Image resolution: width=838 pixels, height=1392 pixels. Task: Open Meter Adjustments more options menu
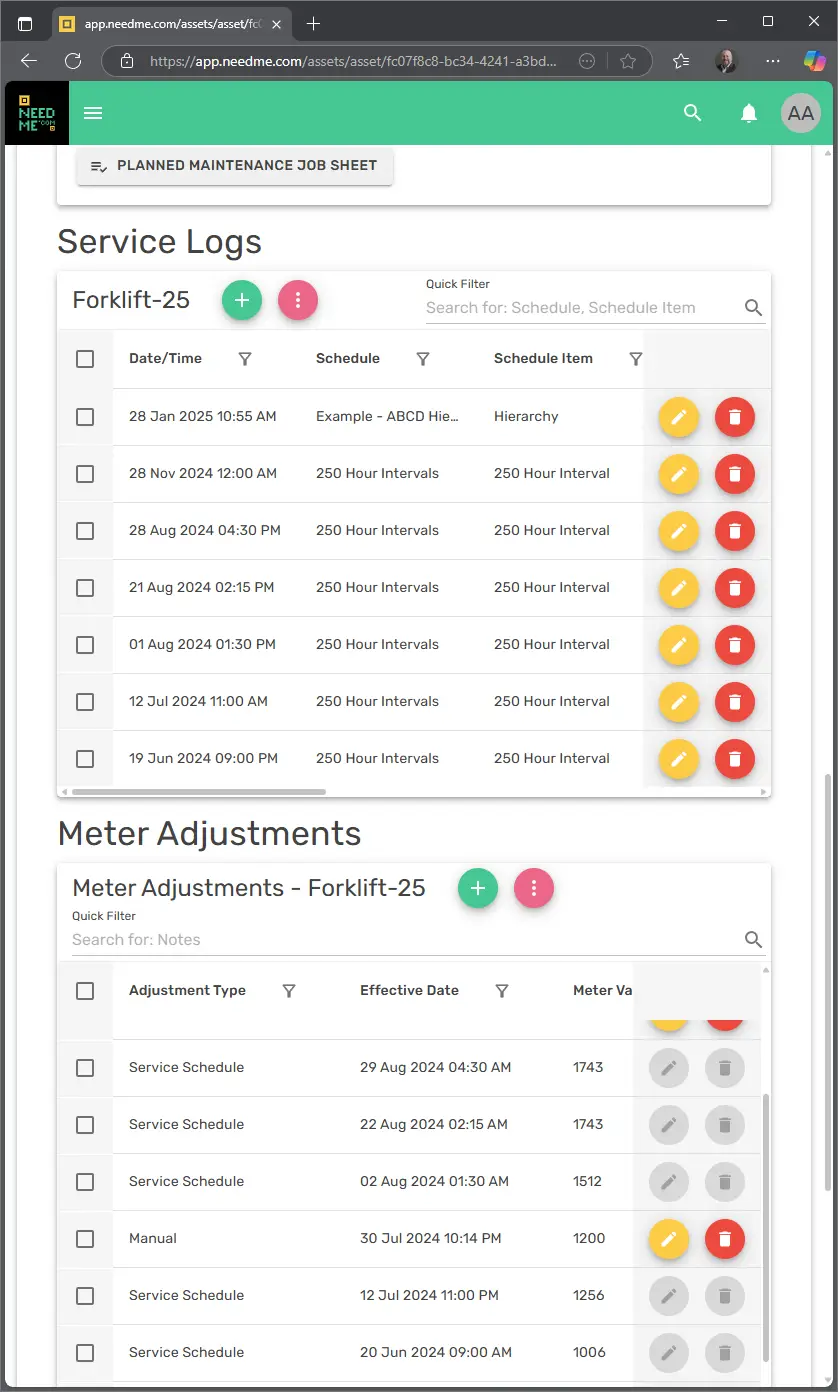[x=534, y=888]
